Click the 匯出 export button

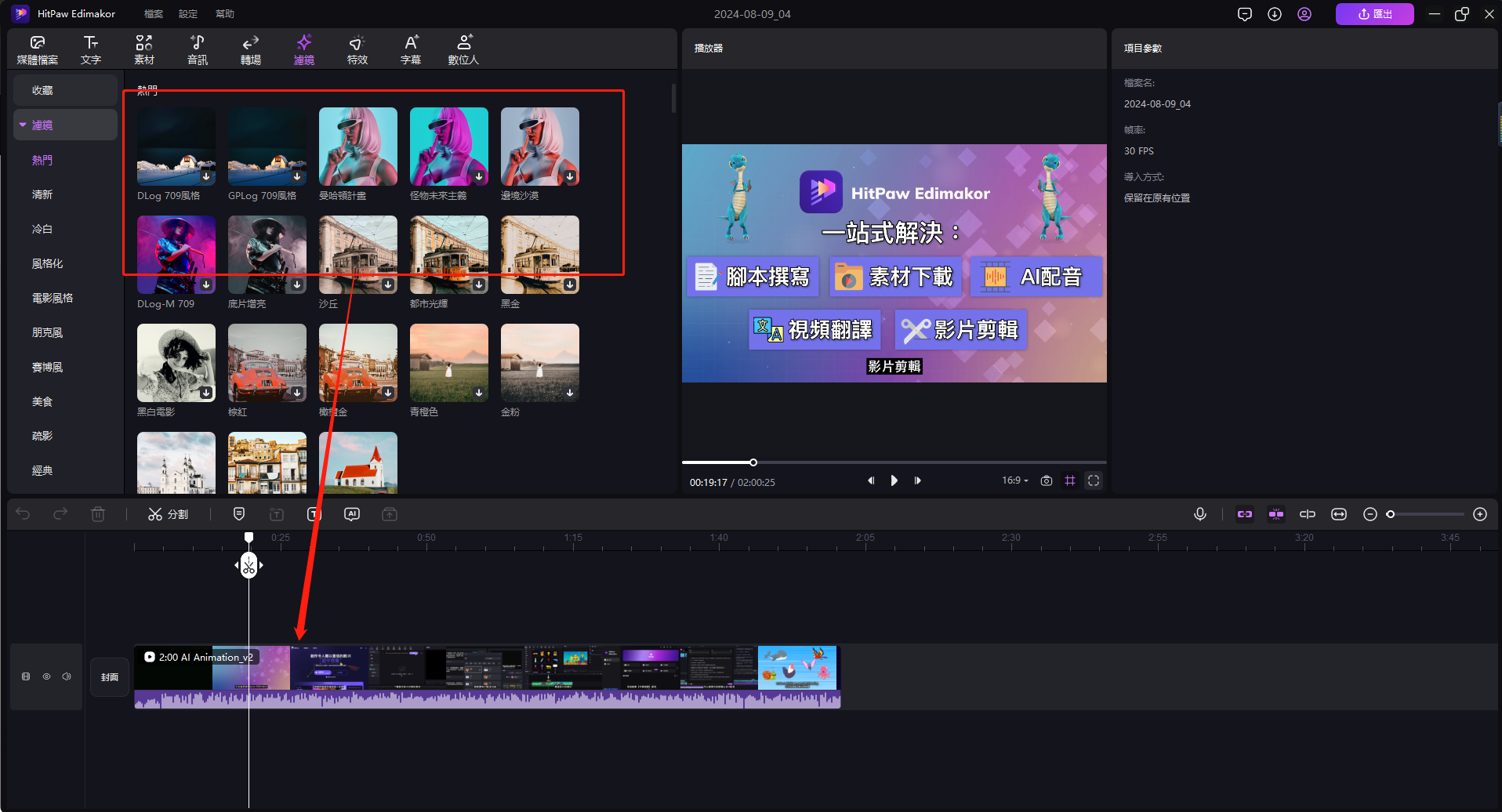pyautogui.click(x=1374, y=14)
